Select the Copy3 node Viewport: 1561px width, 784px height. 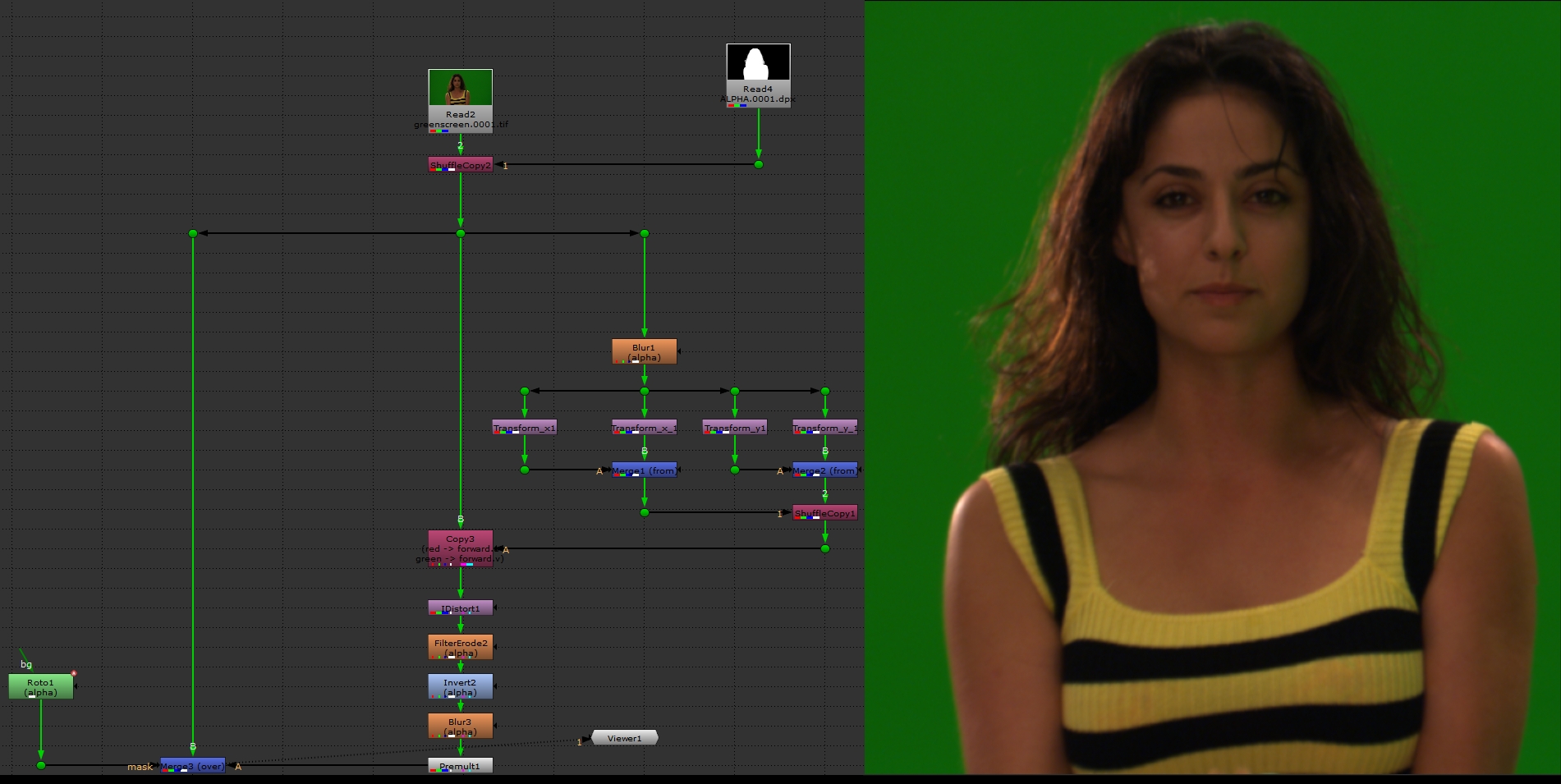pos(460,548)
